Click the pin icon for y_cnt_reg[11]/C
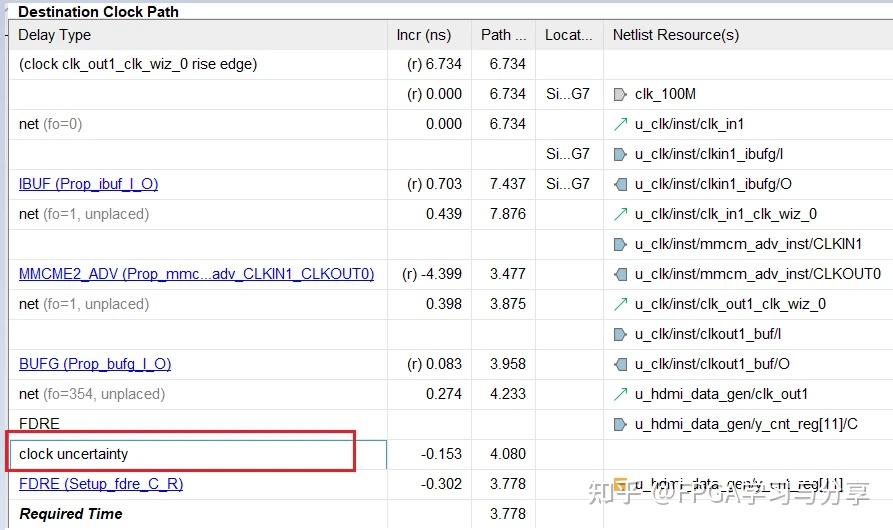Viewport: 893px width, 530px height. coord(620,424)
